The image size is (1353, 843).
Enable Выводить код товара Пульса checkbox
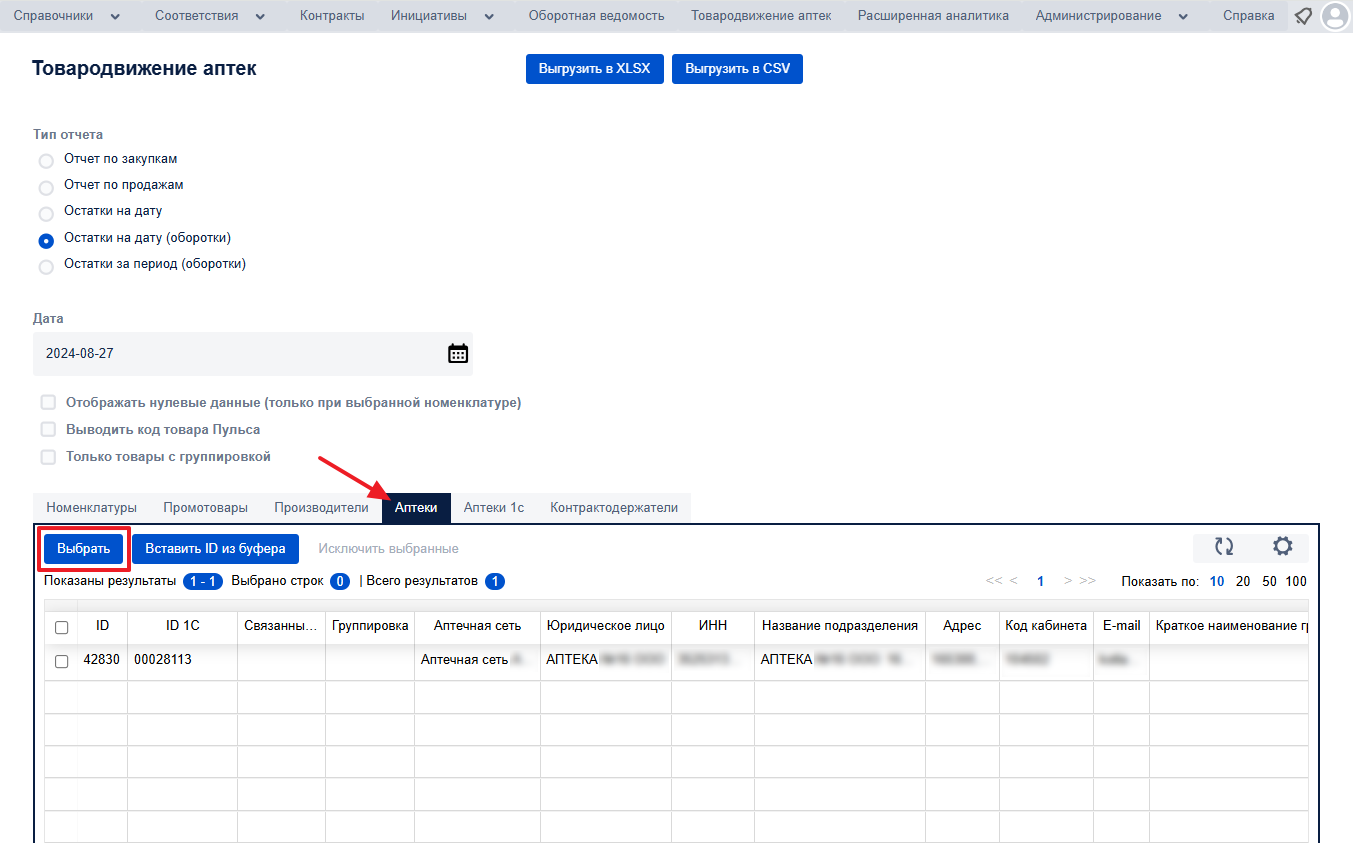48,429
